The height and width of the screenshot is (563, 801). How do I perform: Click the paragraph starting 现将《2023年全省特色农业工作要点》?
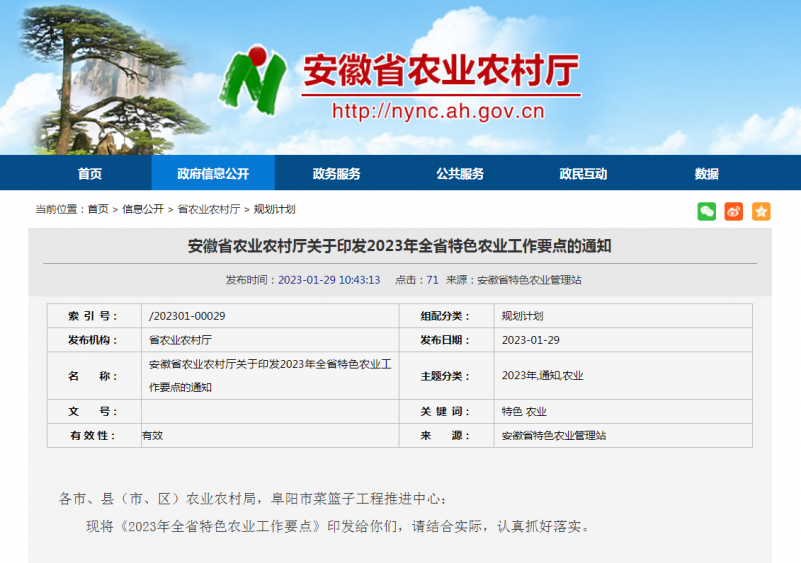(x=338, y=526)
